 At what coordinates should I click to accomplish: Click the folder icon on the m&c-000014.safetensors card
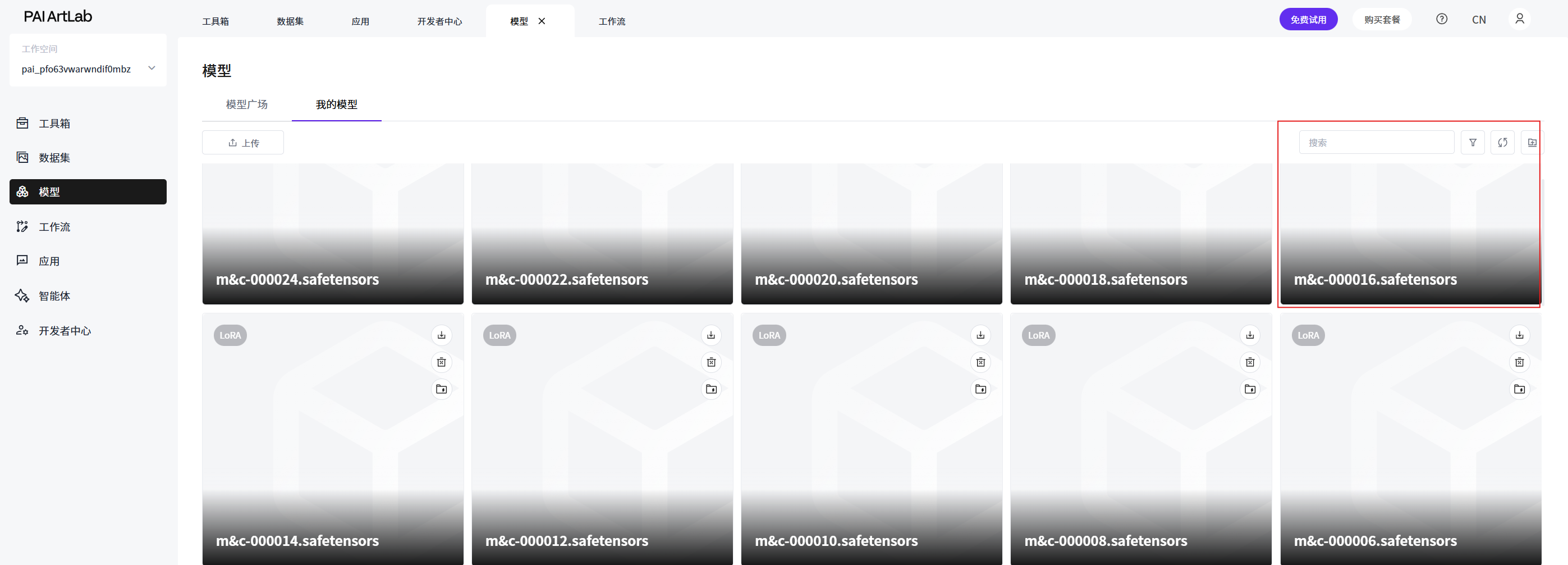[441, 389]
